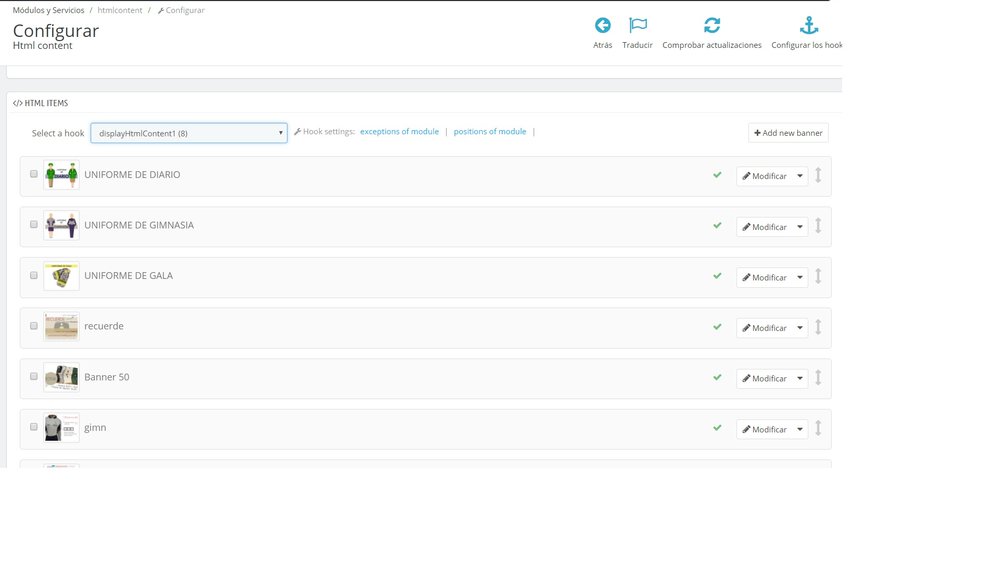Screen dimensions: 1000x562
Task: Click Módulos y Servicios breadcrumb
Action: pos(48,10)
